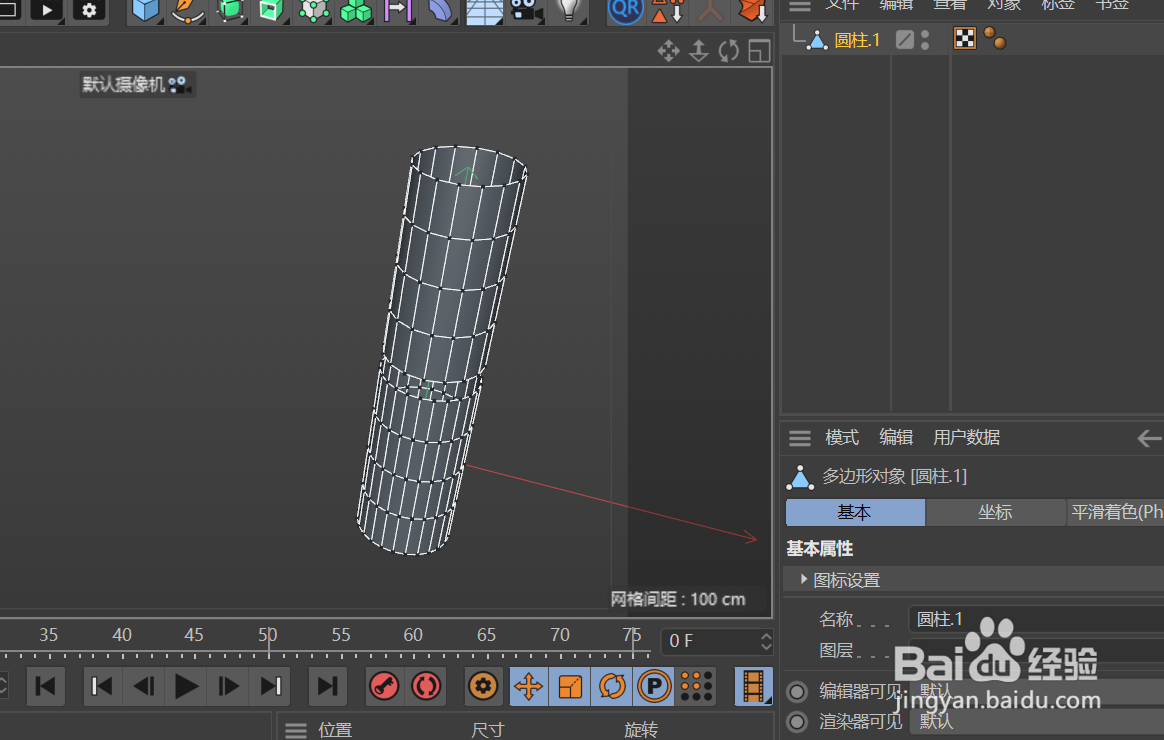Toggle record rotation keyframe button

coord(612,687)
